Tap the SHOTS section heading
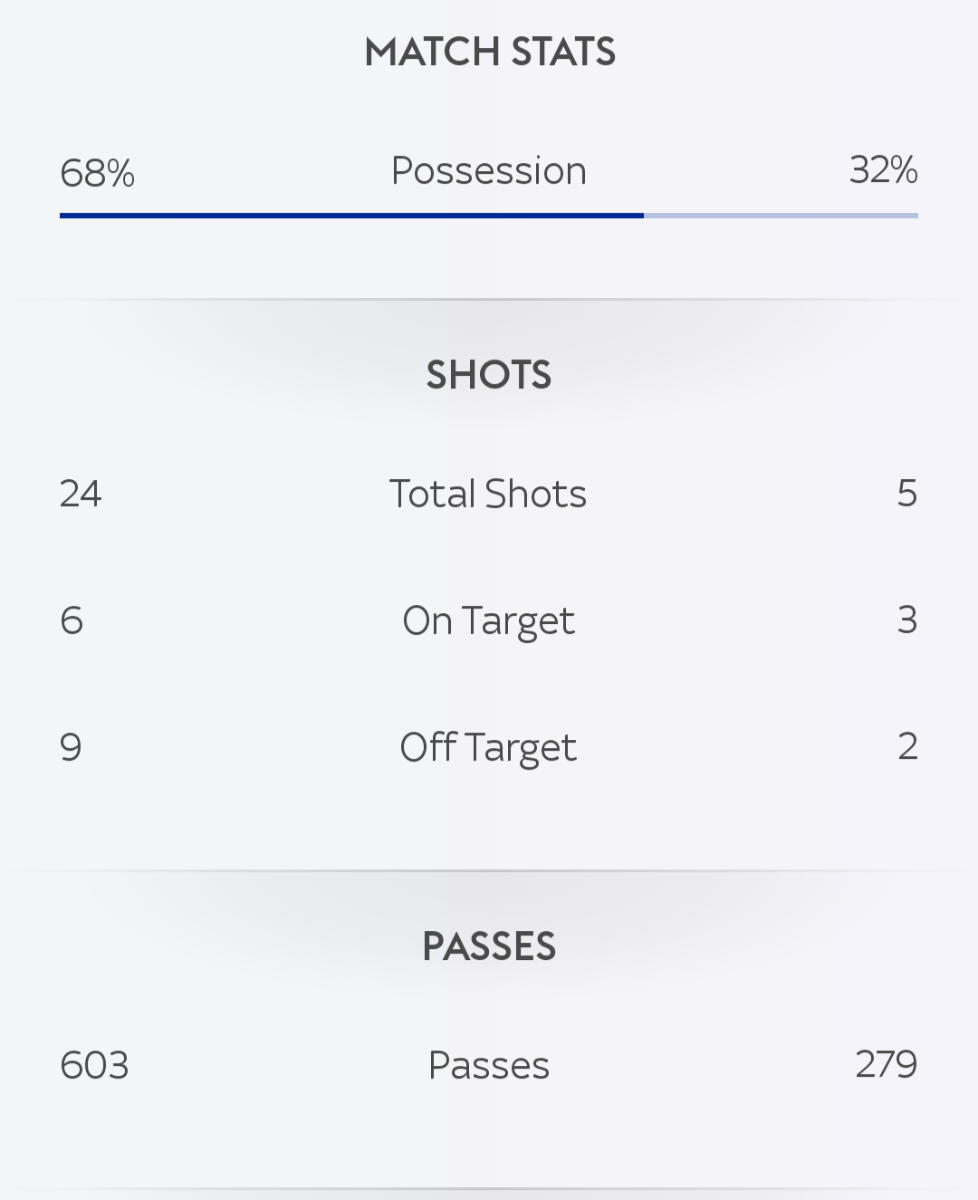Image resolution: width=978 pixels, height=1200 pixels. click(489, 375)
